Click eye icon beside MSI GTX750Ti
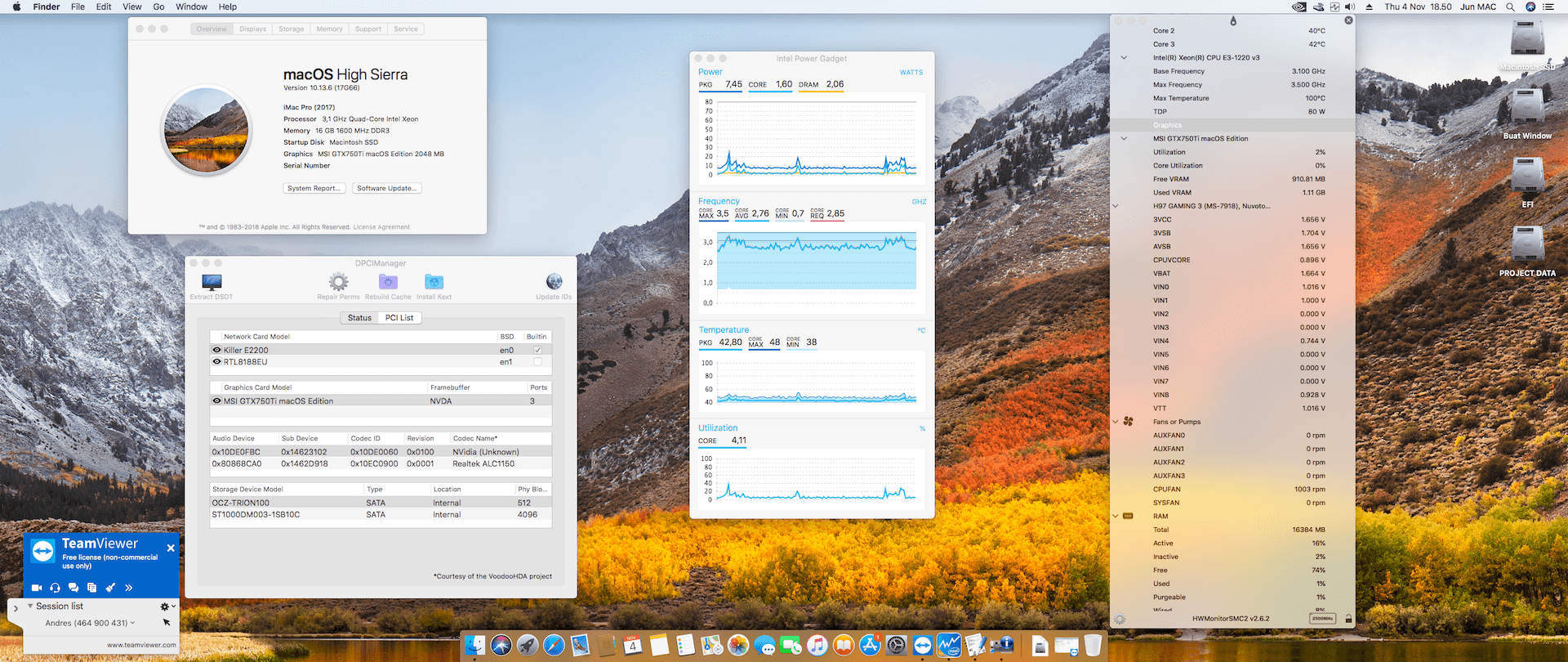 coord(216,400)
